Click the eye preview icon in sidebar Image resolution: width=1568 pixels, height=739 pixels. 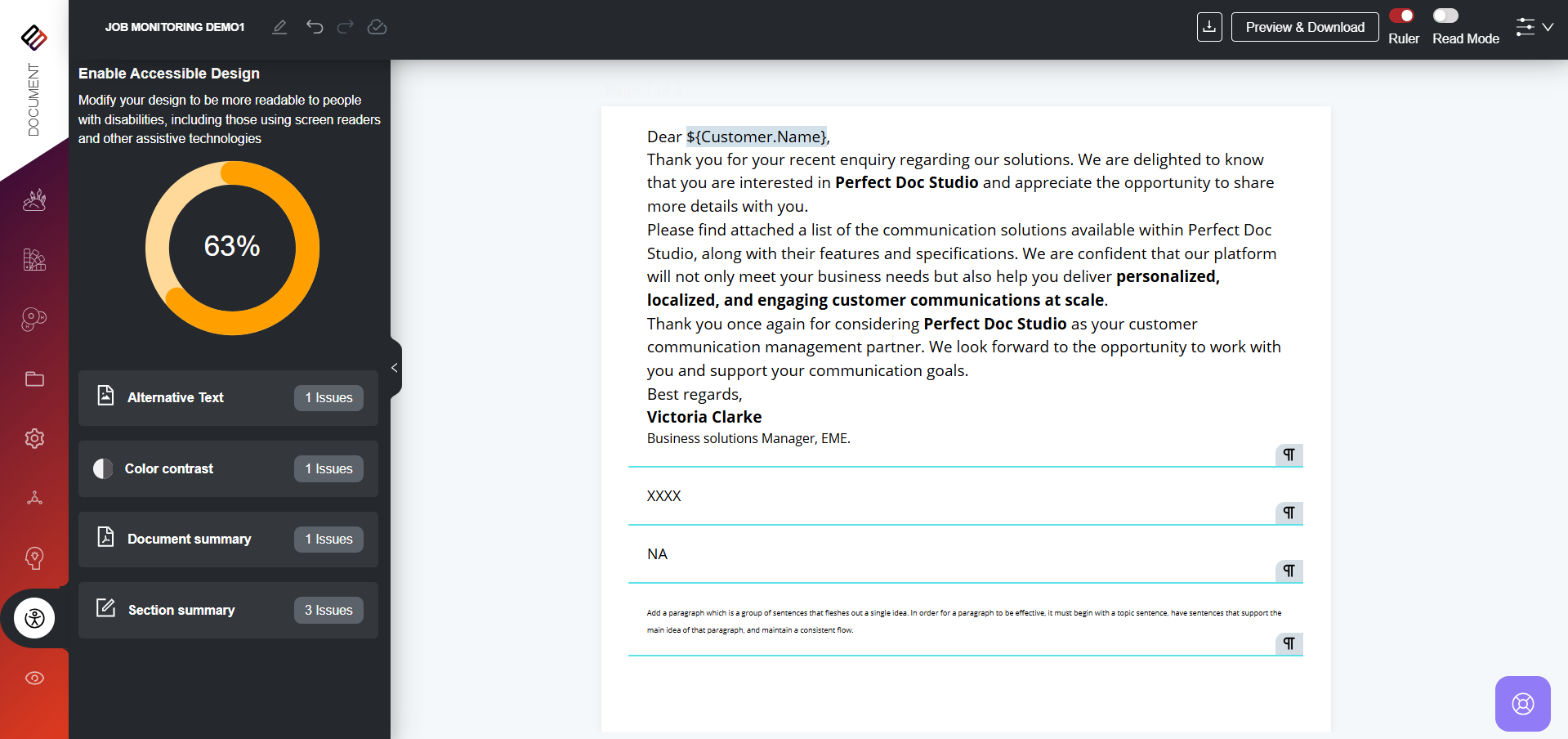(34, 678)
